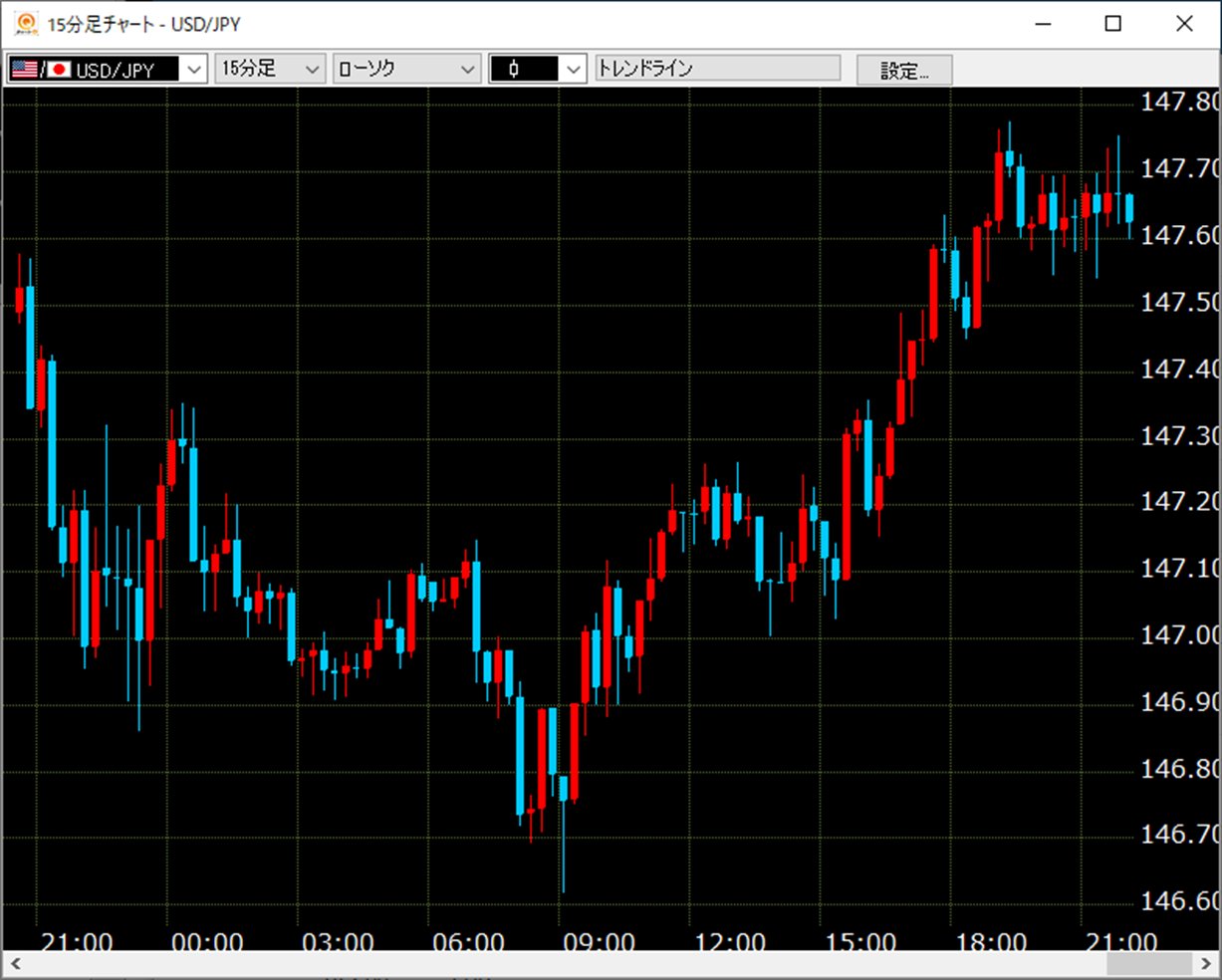Click the horizontal scrollbar thumb
The width and height of the screenshot is (1222, 980).
click(x=1149, y=964)
